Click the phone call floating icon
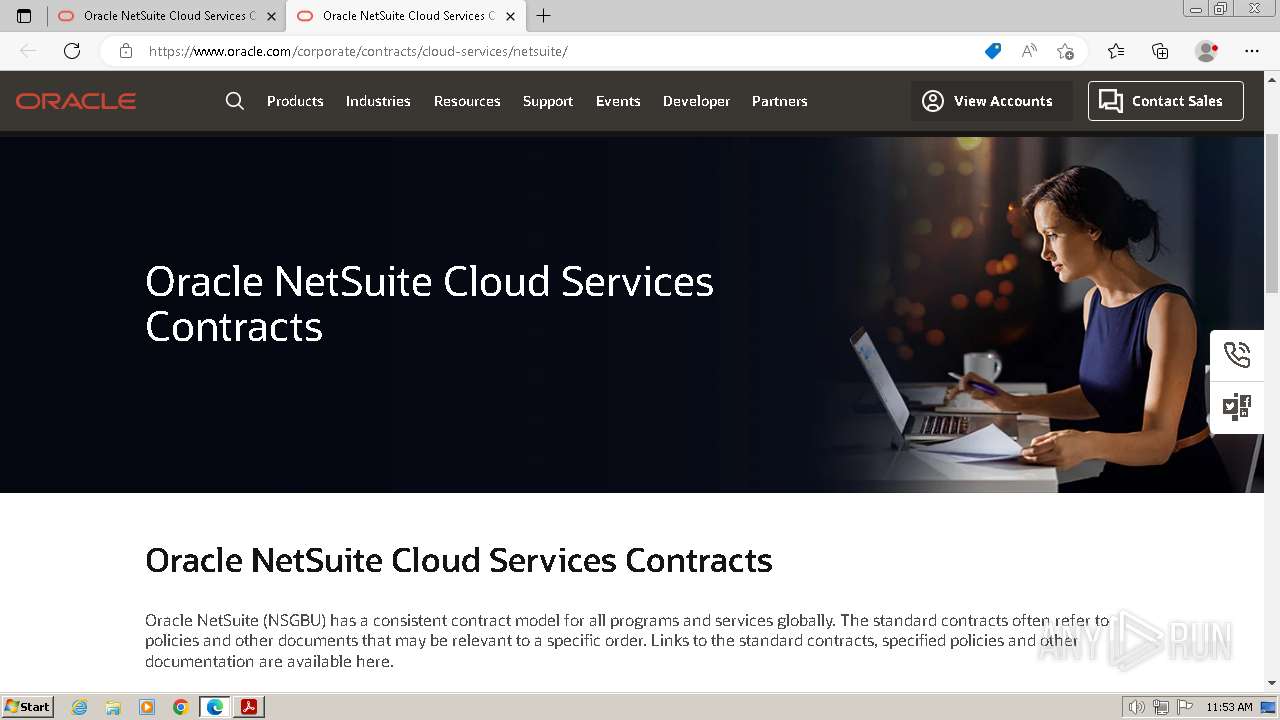Image resolution: width=1280 pixels, height=720 pixels. click(x=1237, y=355)
